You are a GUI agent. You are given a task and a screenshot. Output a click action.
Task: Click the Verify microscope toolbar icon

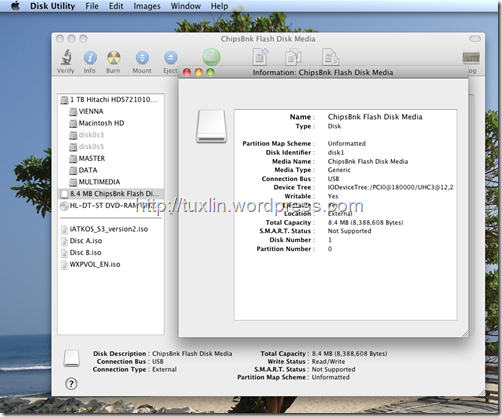(66, 57)
